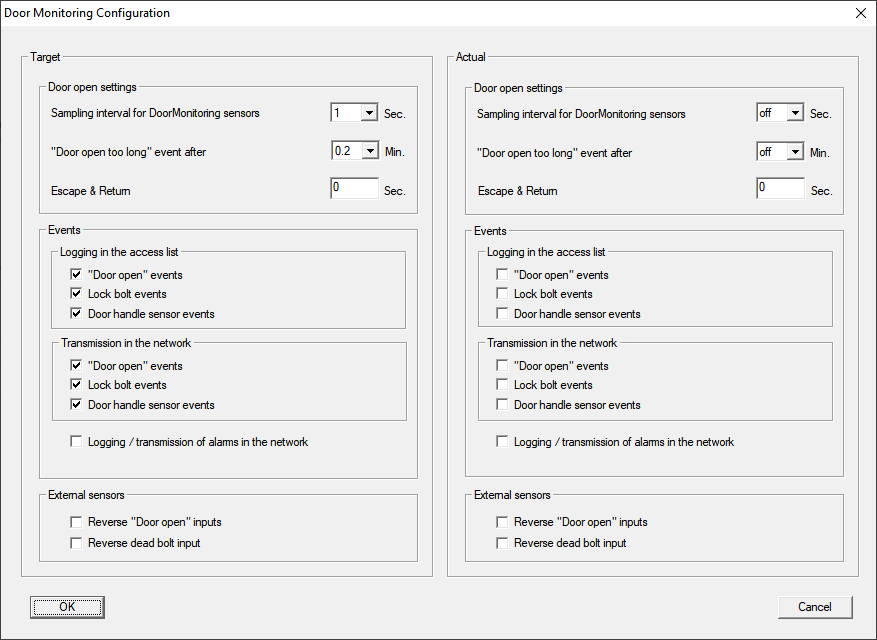Check Actual logging "Door open" events box
The width and height of the screenshot is (877, 640).
click(503, 275)
